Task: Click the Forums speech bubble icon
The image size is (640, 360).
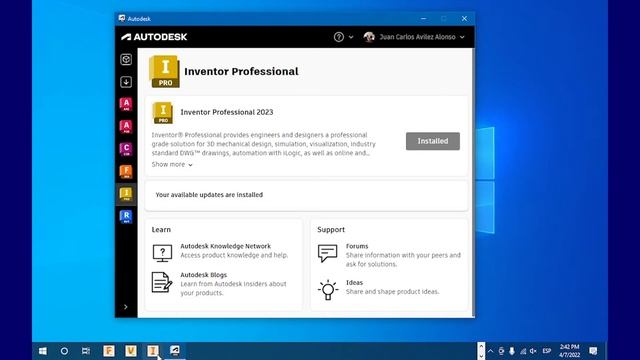Action: [x=327, y=253]
